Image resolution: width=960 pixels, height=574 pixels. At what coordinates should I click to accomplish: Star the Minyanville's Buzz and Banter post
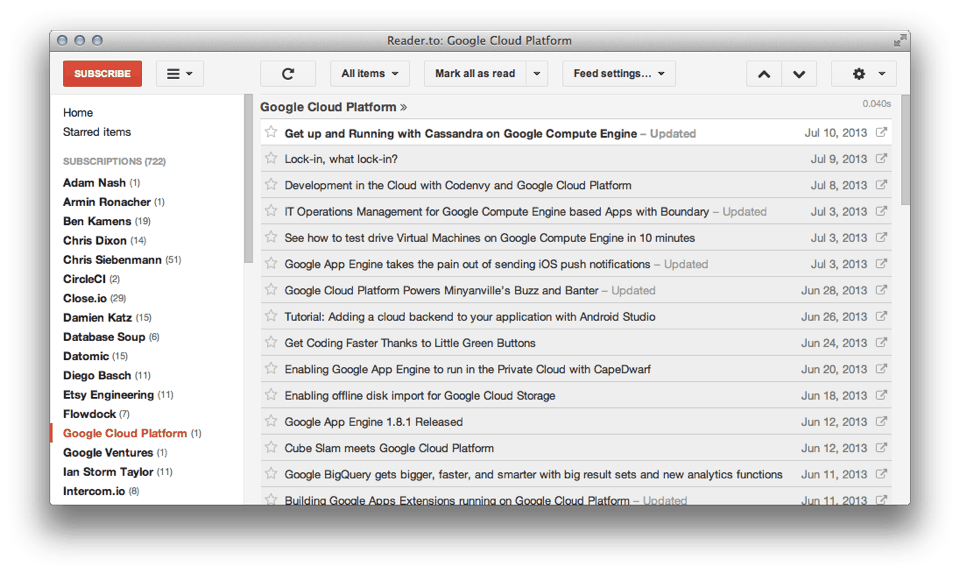click(271, 290)
